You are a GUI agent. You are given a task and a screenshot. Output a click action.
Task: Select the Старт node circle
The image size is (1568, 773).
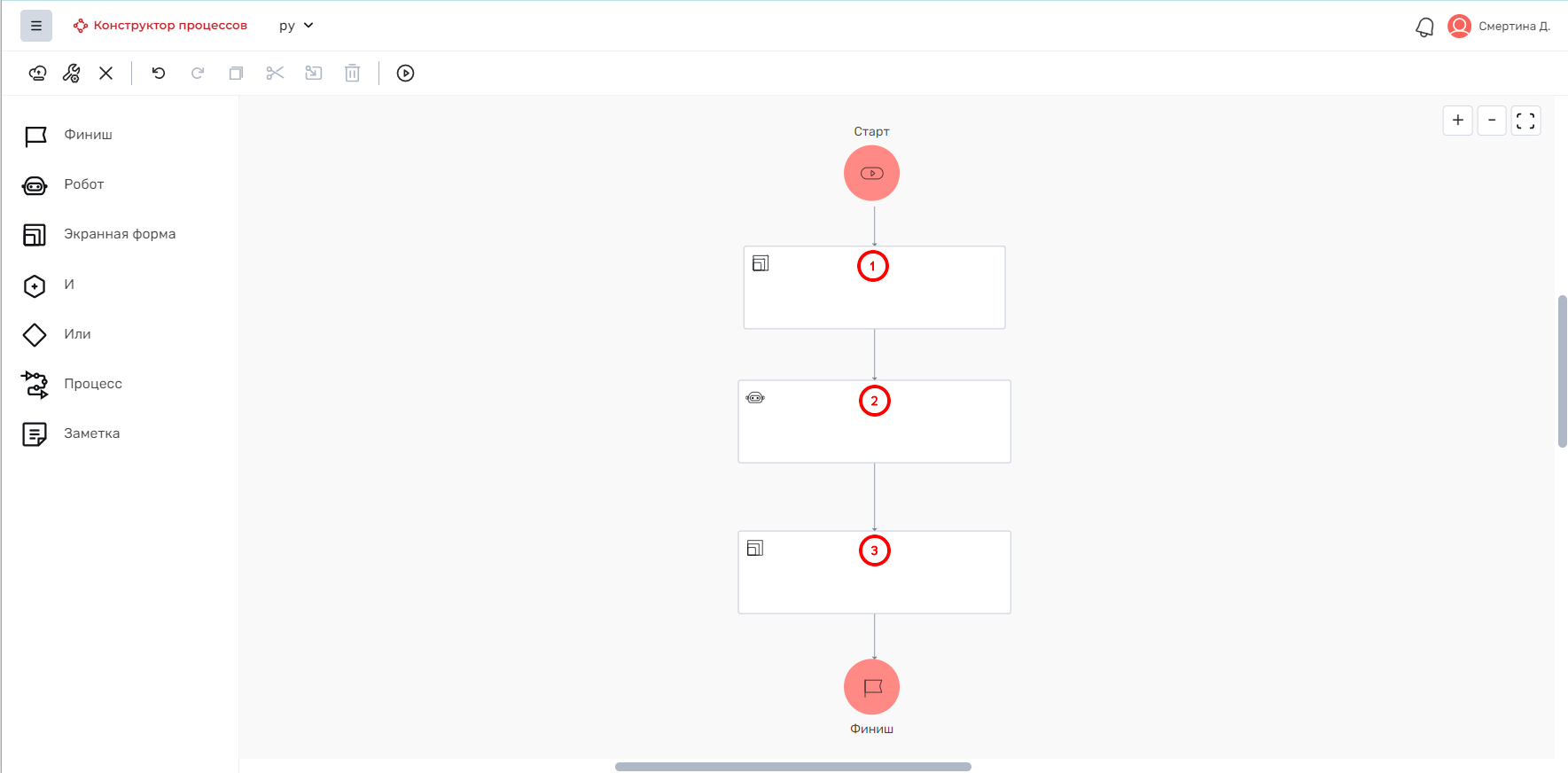[x=872, y=173]
